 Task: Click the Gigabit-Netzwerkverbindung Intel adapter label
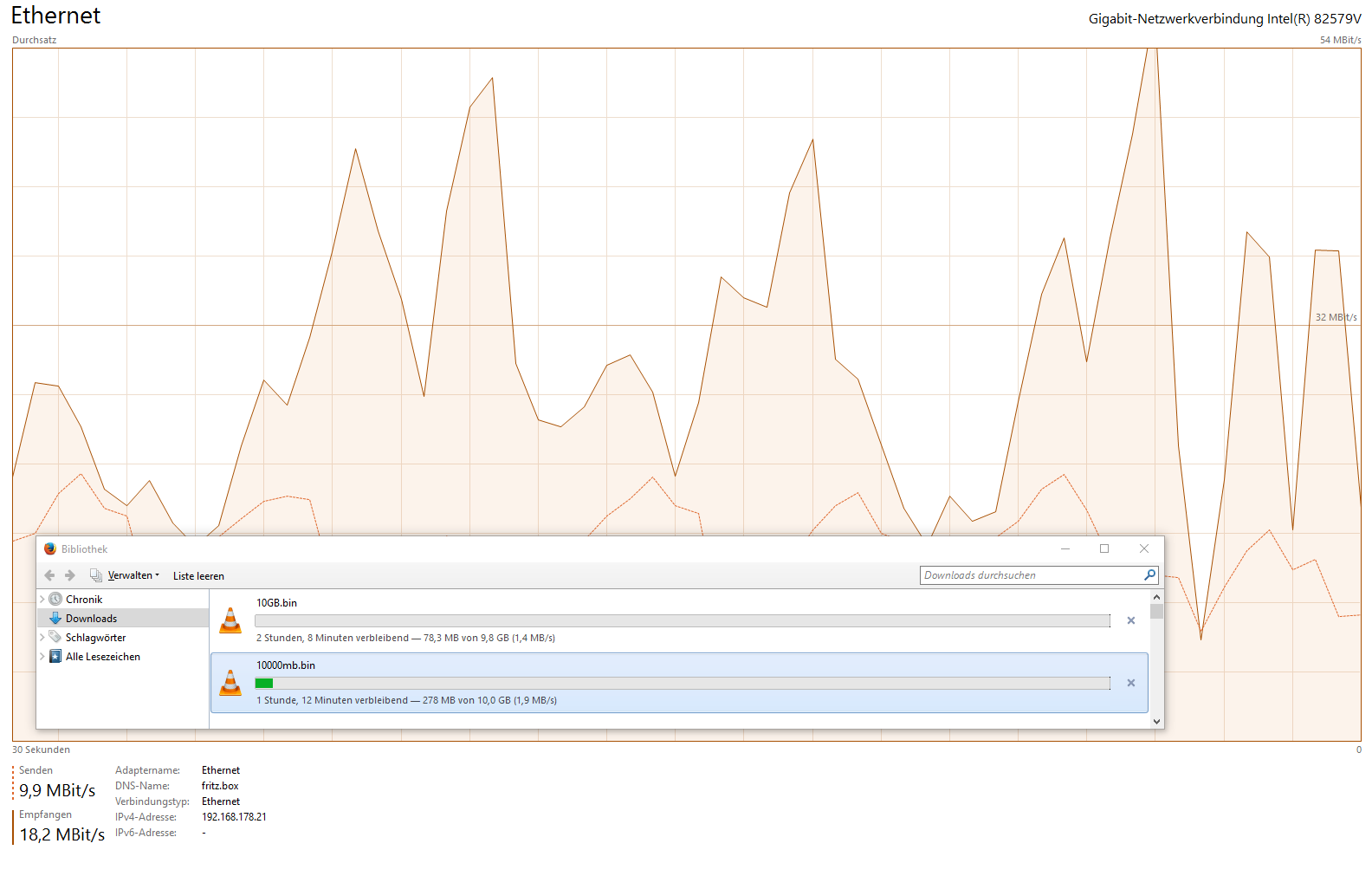pyautogui.click(x=1225, y=19)
